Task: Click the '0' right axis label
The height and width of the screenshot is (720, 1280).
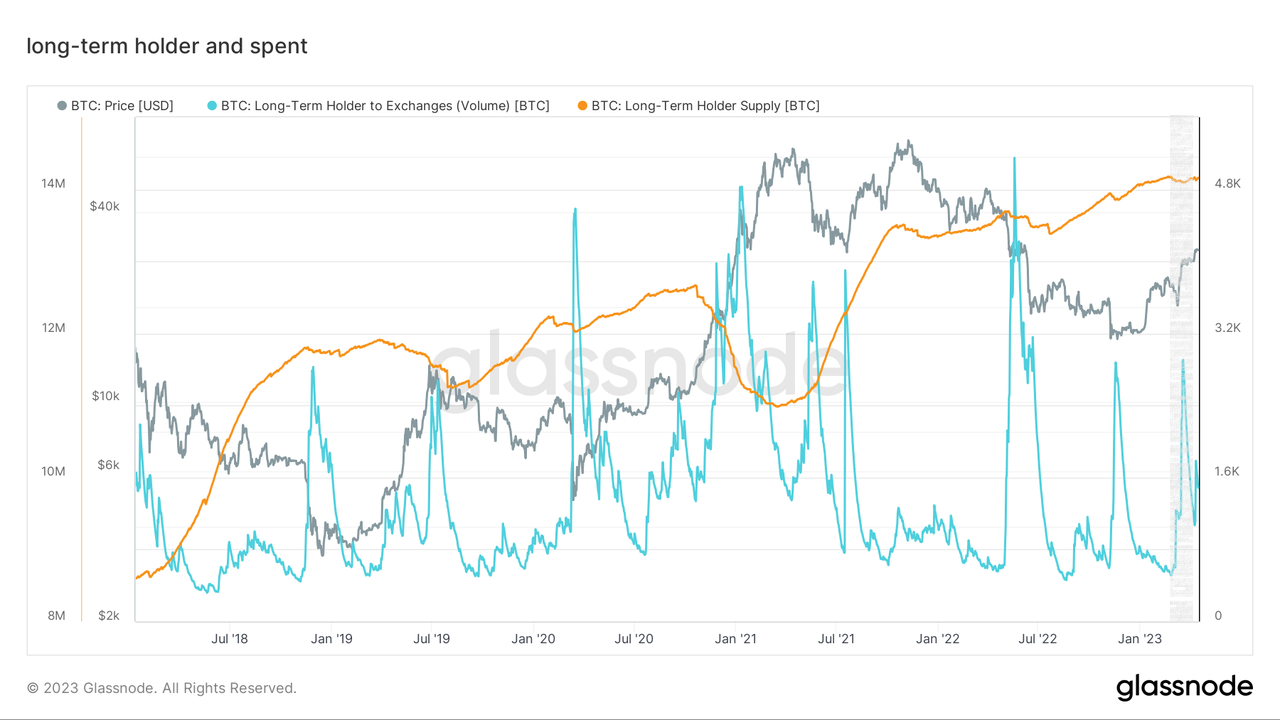Action: coord(1218,616)
